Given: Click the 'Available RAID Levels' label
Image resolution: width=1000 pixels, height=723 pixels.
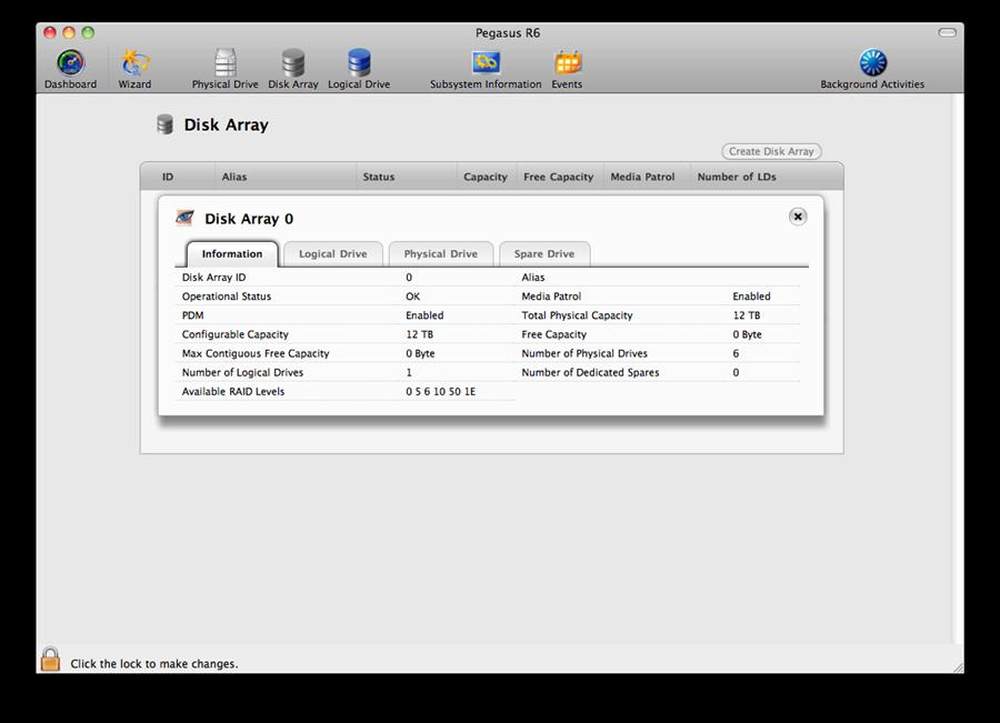Looking at the screenshot, I should coord(233,391).
